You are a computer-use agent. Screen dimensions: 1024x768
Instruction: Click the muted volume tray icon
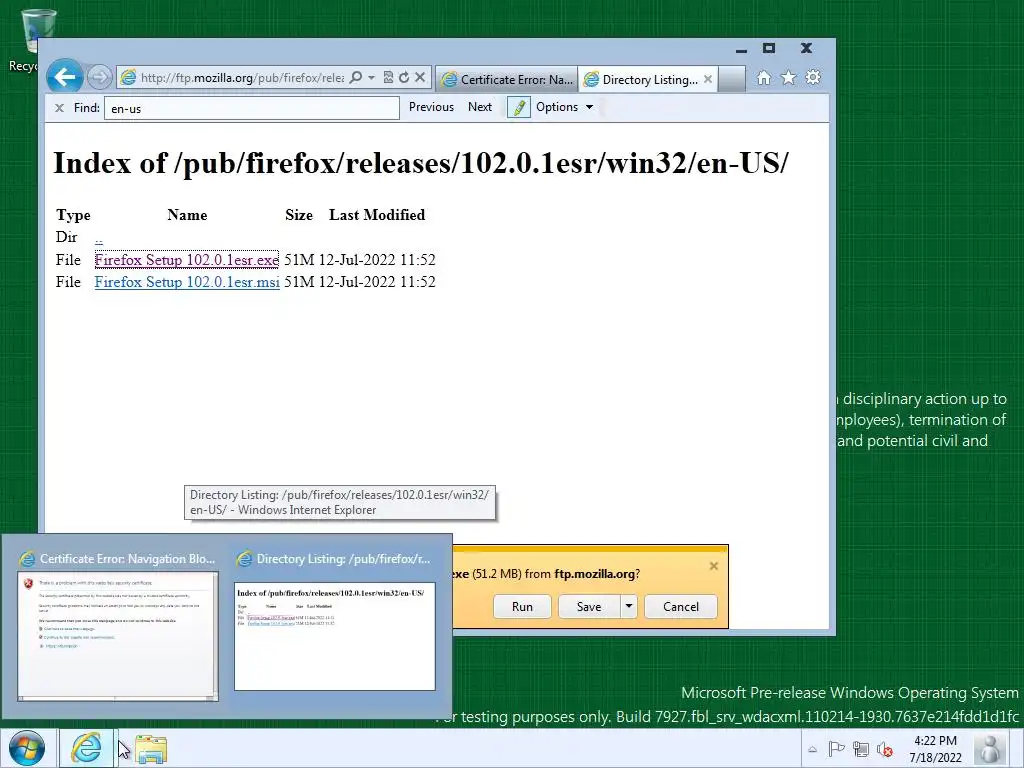(885, 749)
